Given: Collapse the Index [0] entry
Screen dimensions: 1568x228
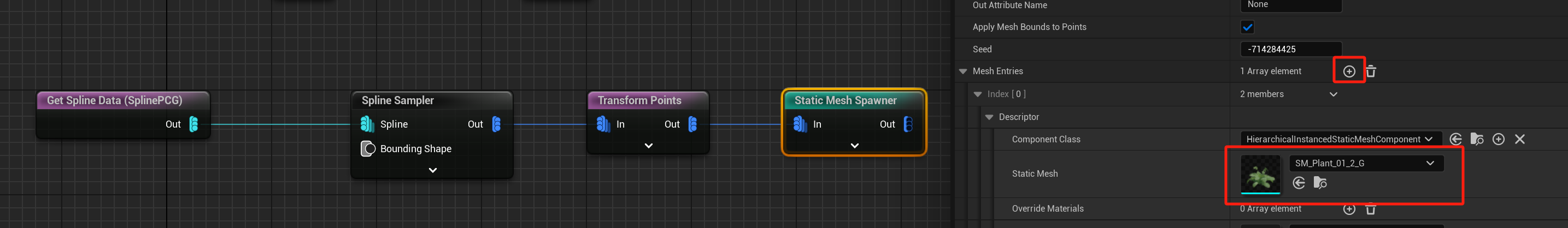Looking at the screenshot, I should [978, 94].
